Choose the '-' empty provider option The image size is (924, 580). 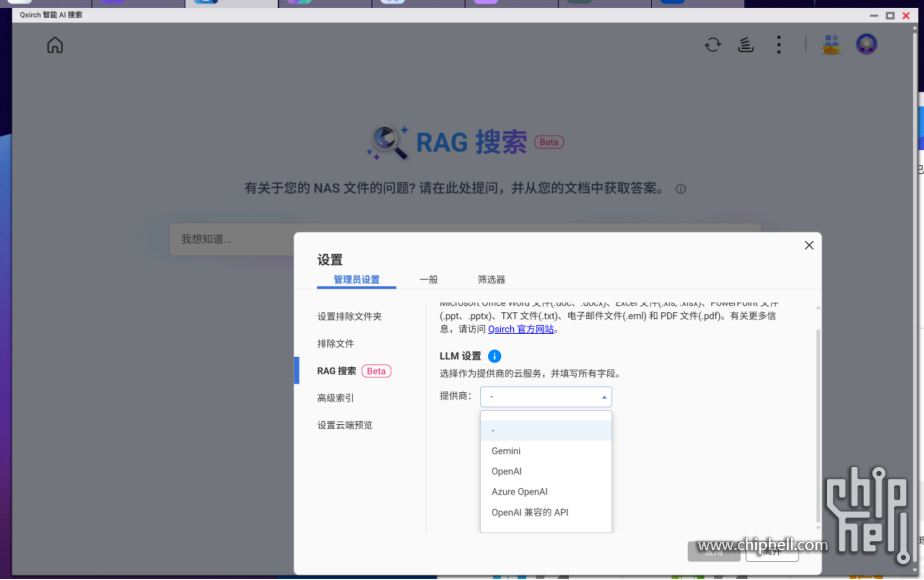[x=546, y=430]
